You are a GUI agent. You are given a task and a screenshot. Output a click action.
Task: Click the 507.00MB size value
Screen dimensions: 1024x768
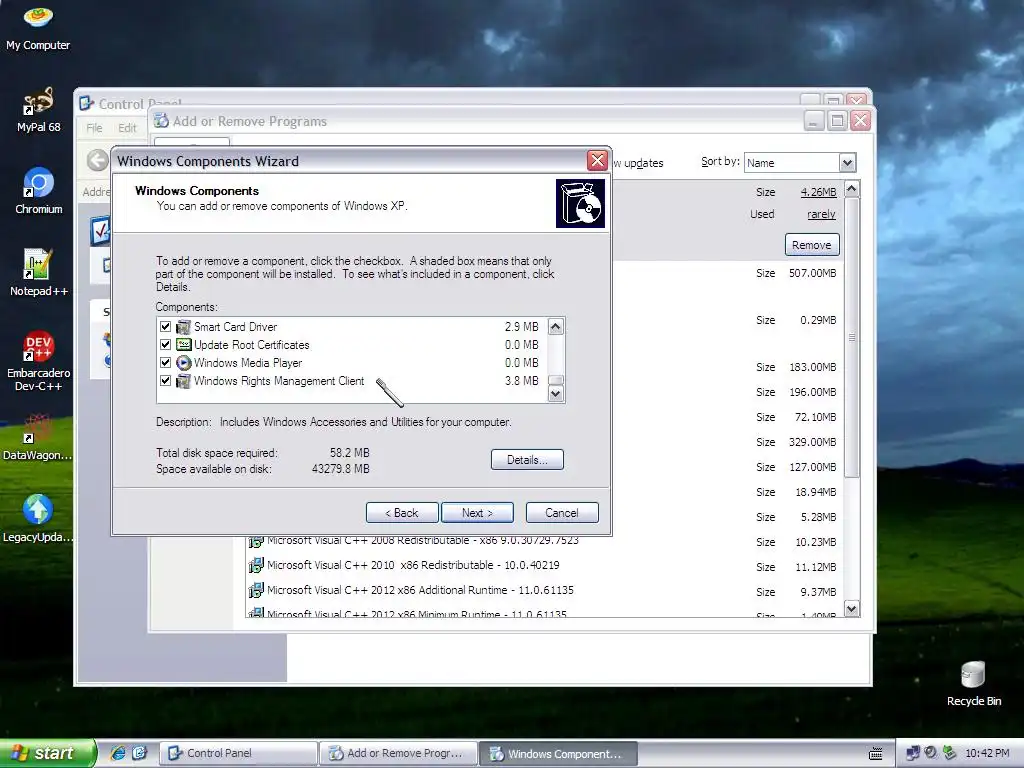pos(812,273)
